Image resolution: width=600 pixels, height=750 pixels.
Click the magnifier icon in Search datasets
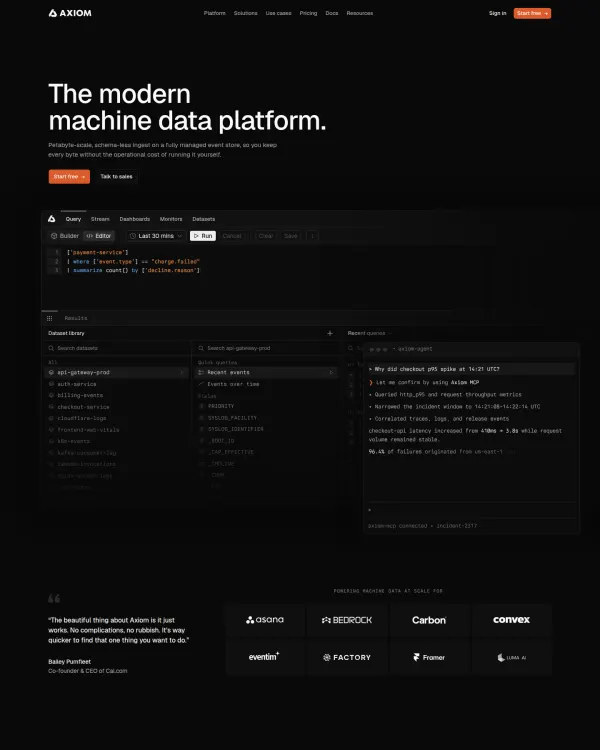click(51, 348)
